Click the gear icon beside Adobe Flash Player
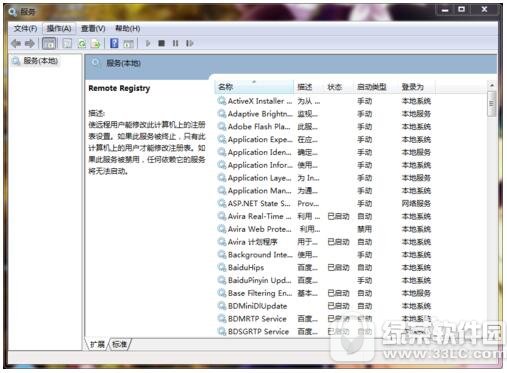This screenshot has width=507, height=373. [222, 126]
